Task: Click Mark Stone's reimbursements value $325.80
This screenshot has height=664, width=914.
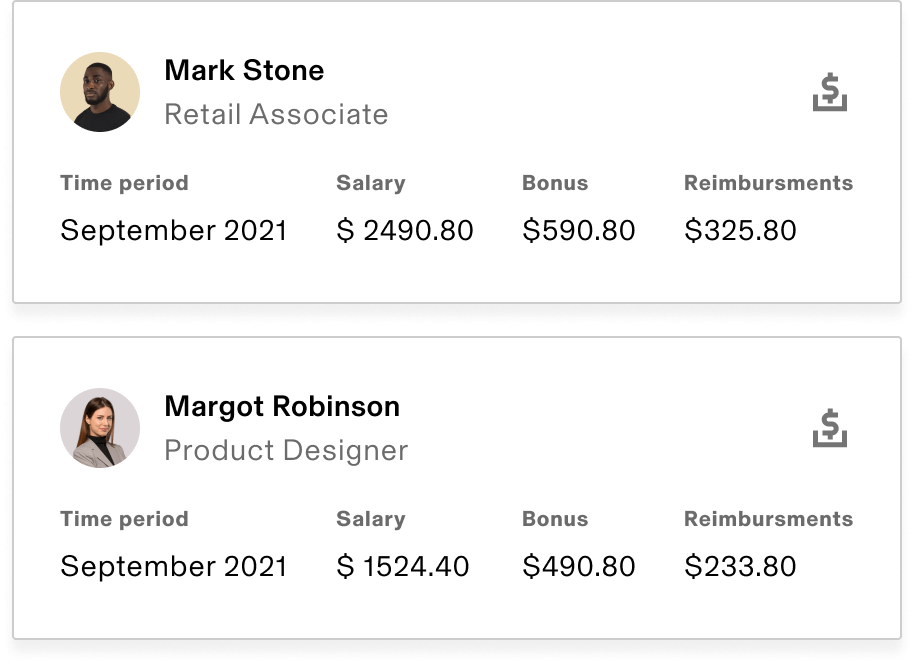Action: click(741, 231)
